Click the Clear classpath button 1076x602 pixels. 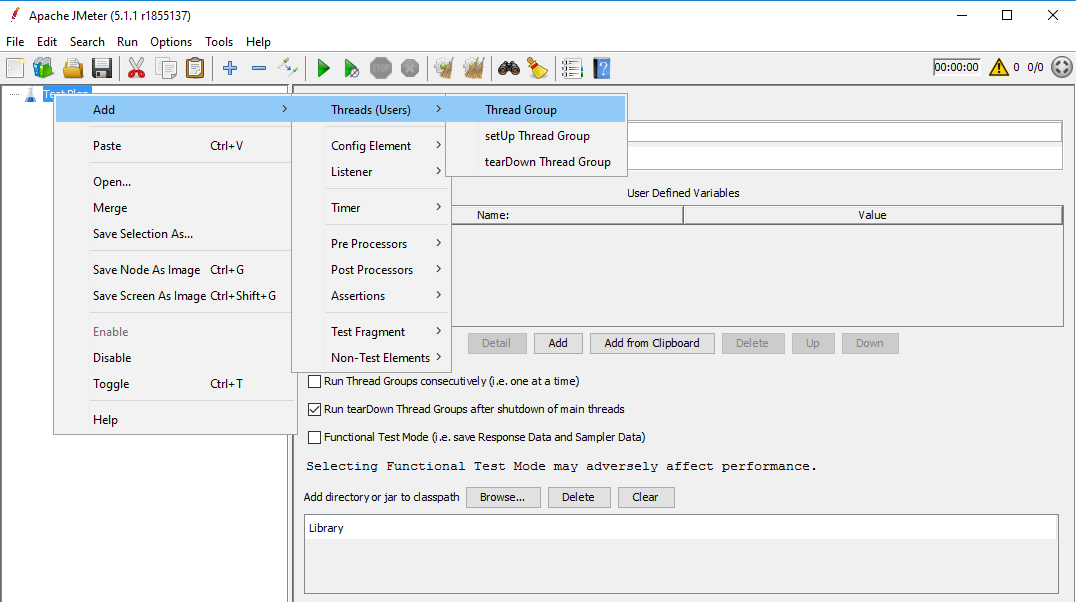[645, 497]
